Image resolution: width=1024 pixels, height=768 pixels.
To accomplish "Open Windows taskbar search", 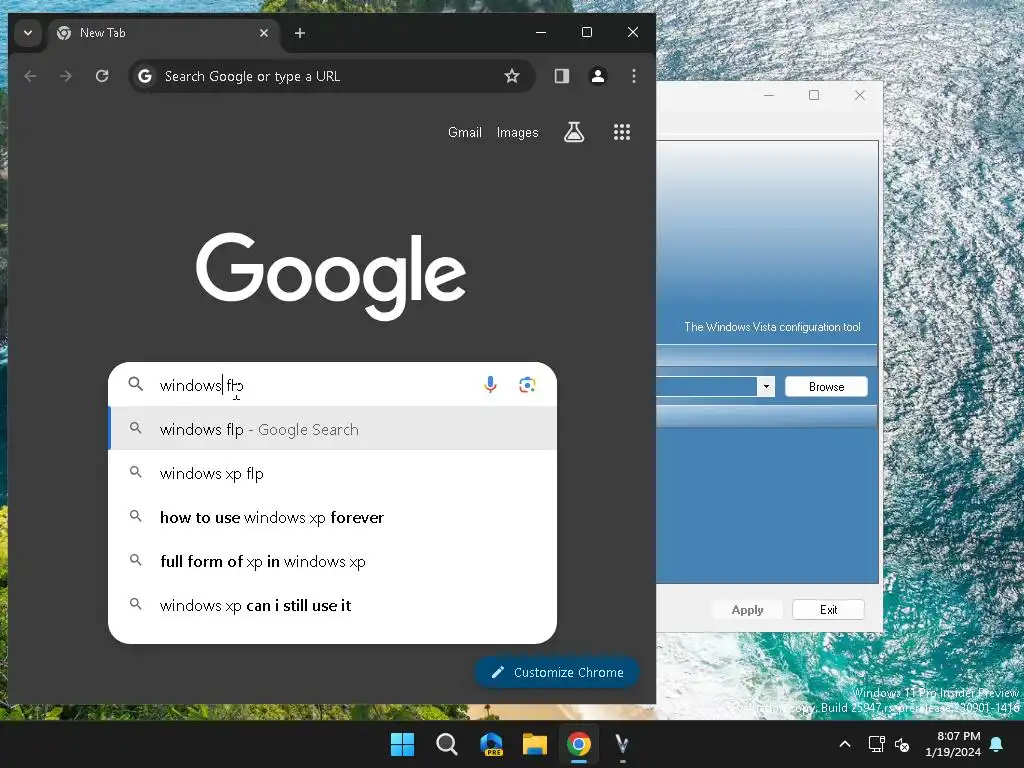I will 447,744.
